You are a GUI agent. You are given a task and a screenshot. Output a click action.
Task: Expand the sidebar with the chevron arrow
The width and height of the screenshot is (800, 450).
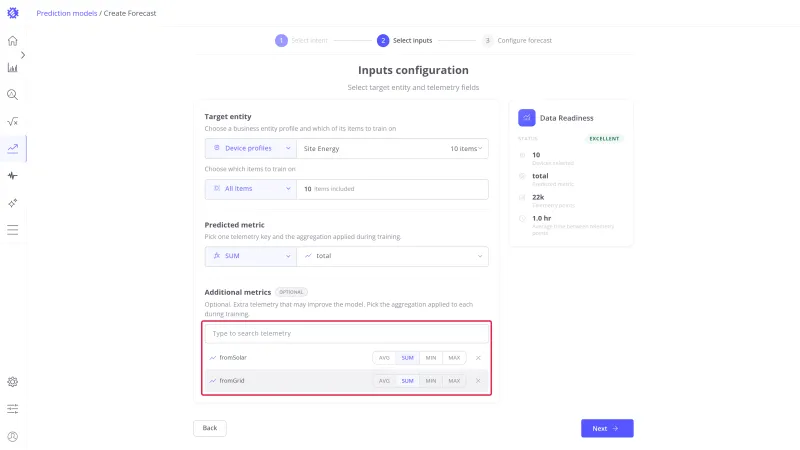coord(23,55)
